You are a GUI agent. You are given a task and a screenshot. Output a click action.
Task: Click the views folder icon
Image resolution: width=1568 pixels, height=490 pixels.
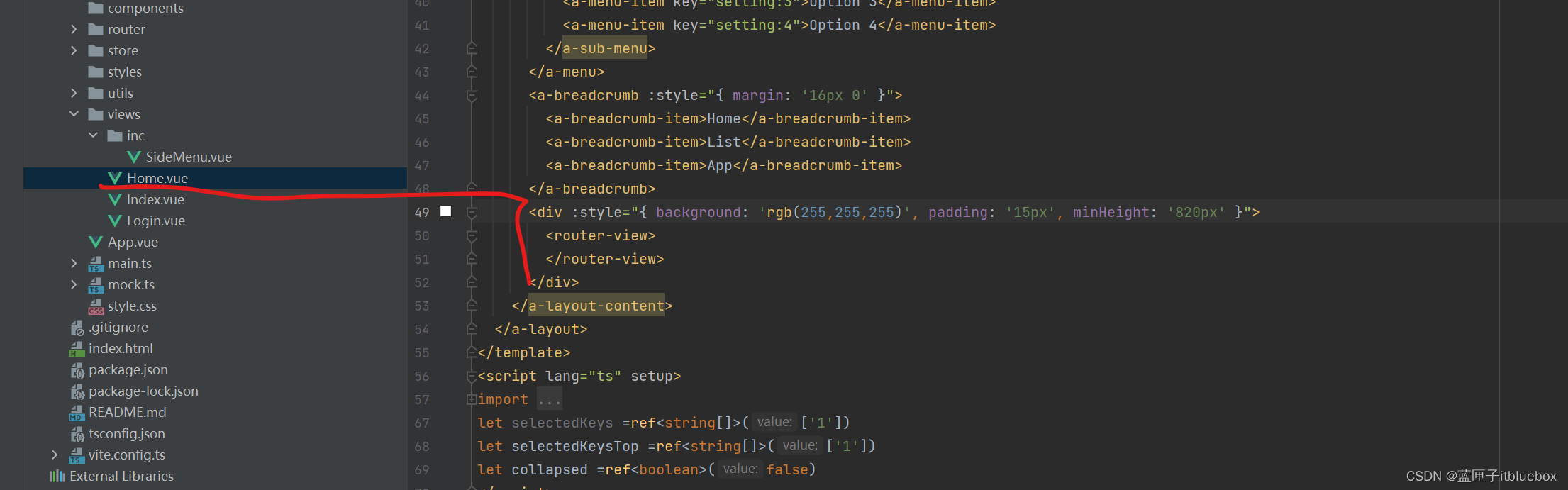point(96,114)
